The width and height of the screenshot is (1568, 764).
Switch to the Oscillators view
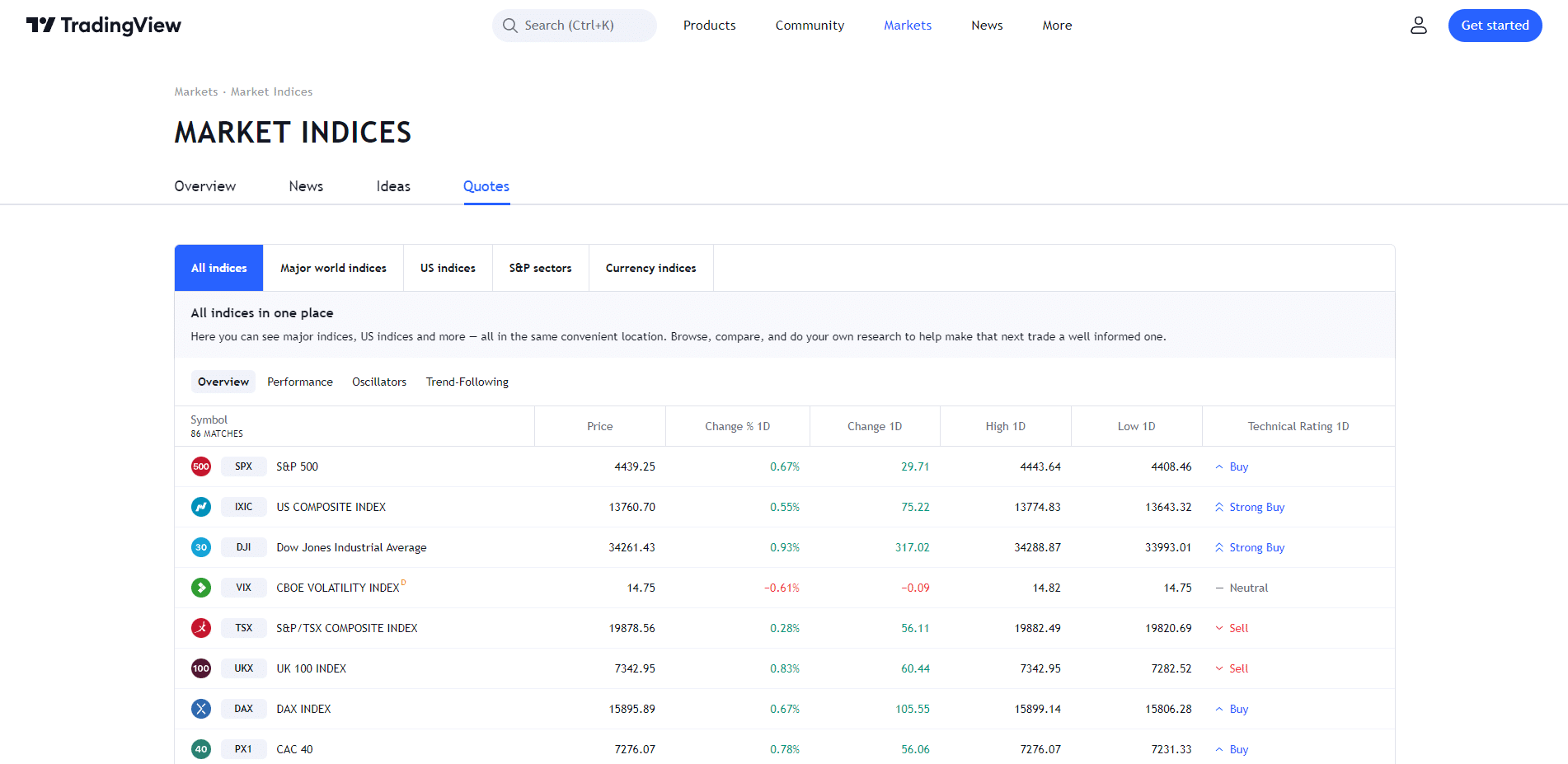(x=379, y=382)
